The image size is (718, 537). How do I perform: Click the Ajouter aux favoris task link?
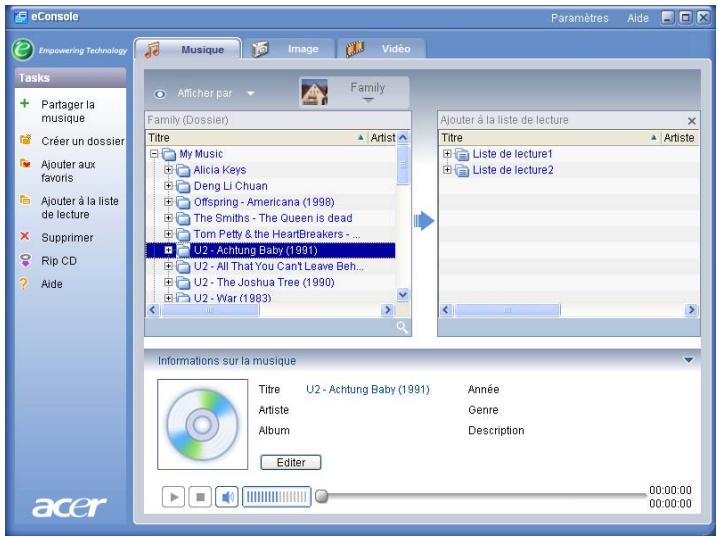click(68, 171)
